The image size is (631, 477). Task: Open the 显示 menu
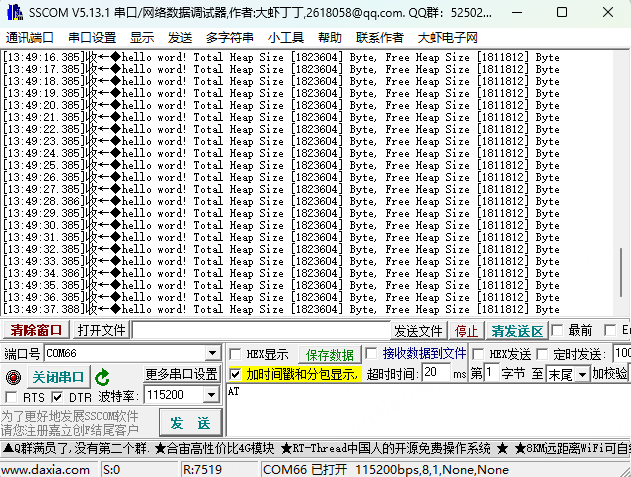[x=142, y=38]
